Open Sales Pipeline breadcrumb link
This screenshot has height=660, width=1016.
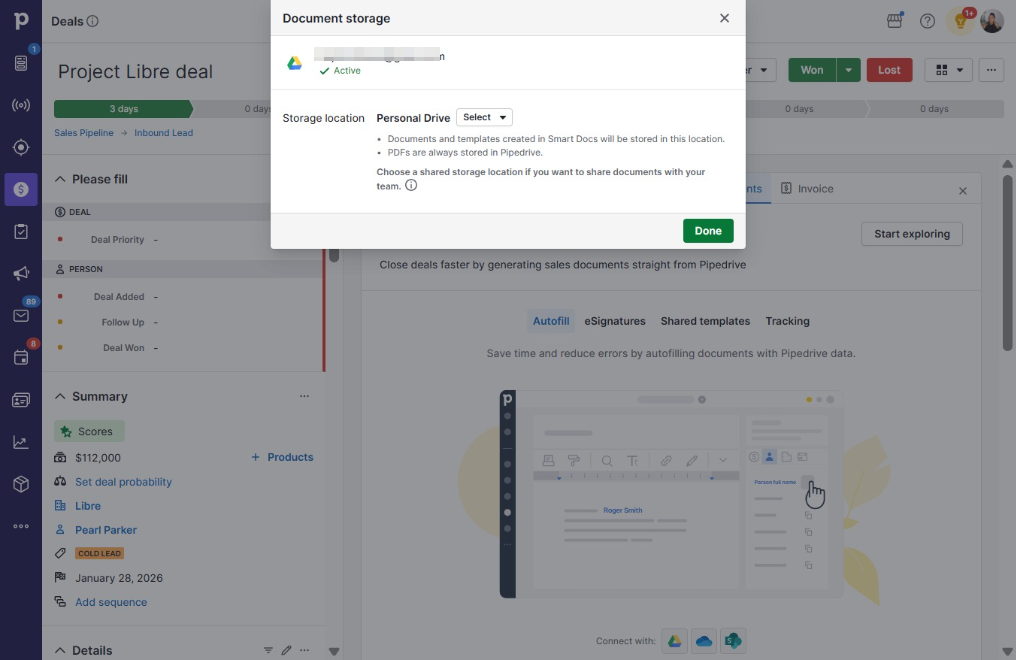84,132
